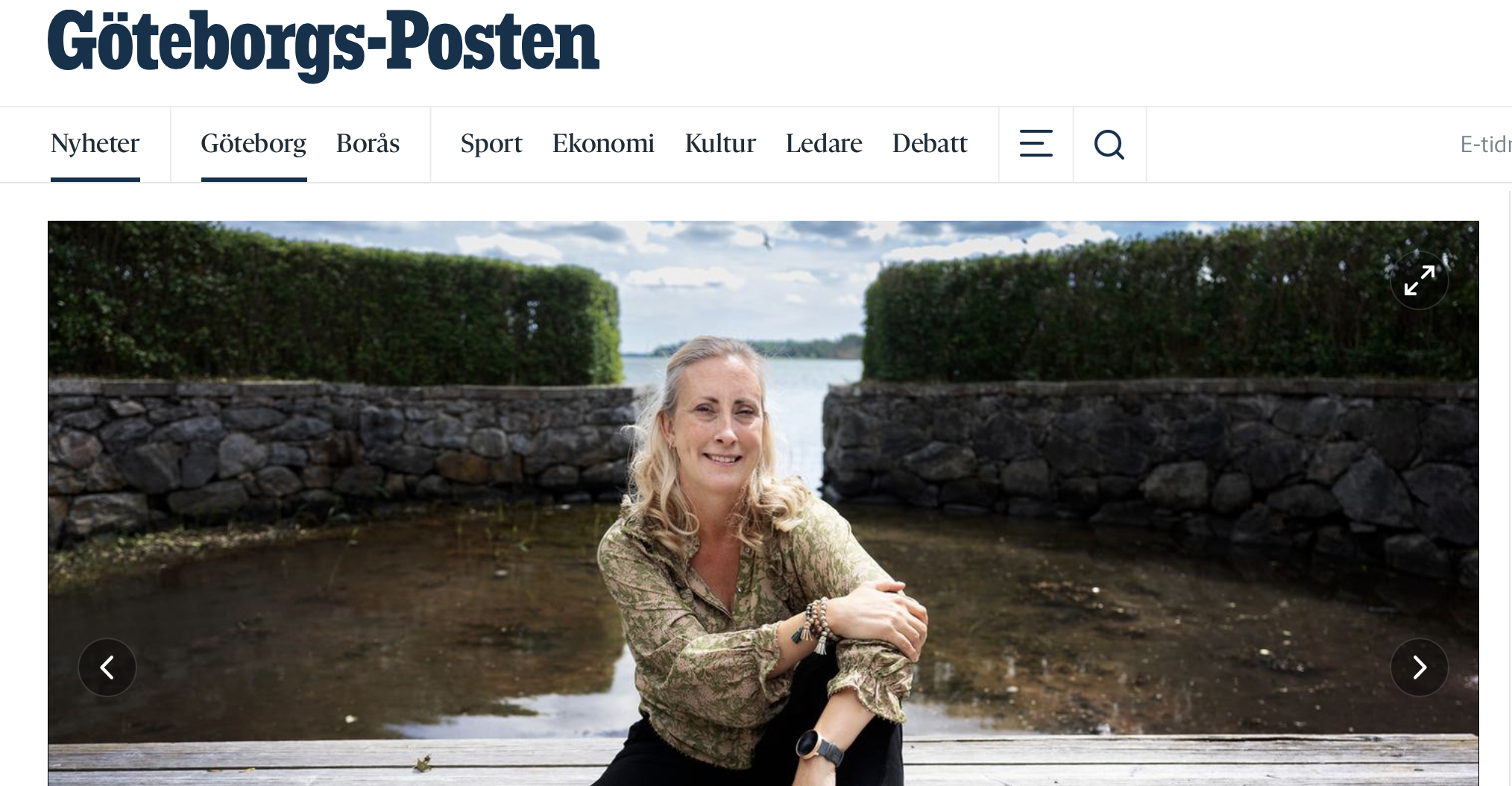The width and height of the screenshot is (1512, 786).
Task: Click the main article photo
Action: [763, 503]
